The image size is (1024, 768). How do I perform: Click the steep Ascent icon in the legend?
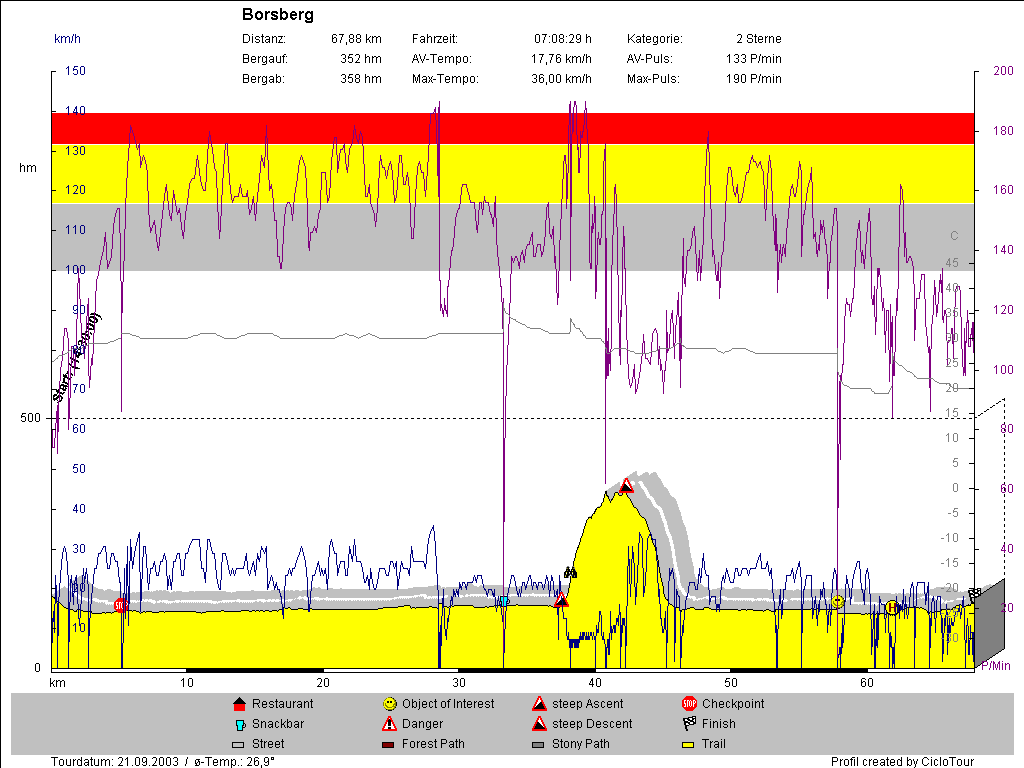coord(539,704)
